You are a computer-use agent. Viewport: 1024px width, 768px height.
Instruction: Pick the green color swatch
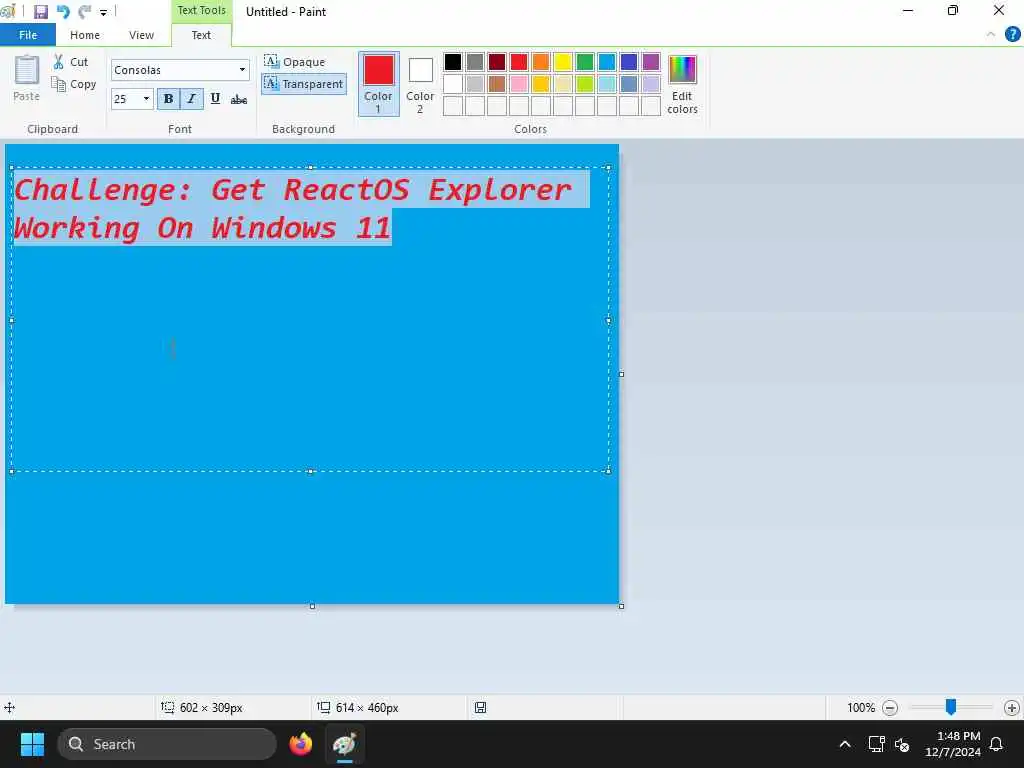[584, 62]
